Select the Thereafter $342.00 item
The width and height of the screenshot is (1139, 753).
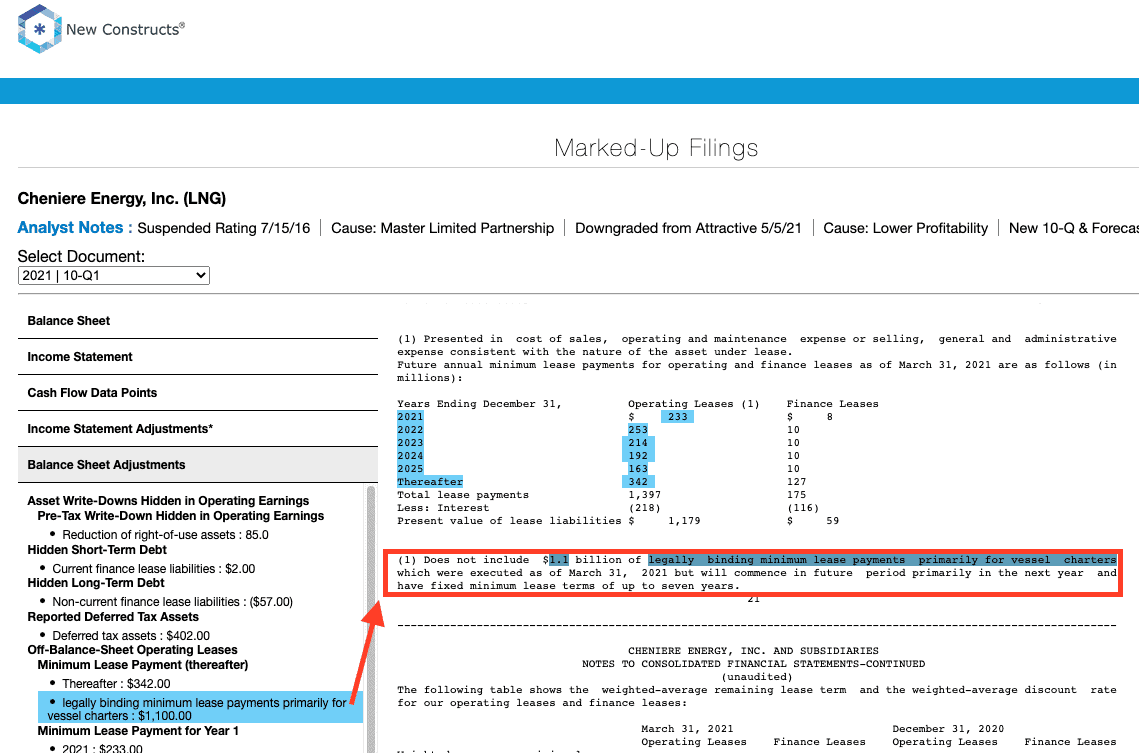coord(116,683)
